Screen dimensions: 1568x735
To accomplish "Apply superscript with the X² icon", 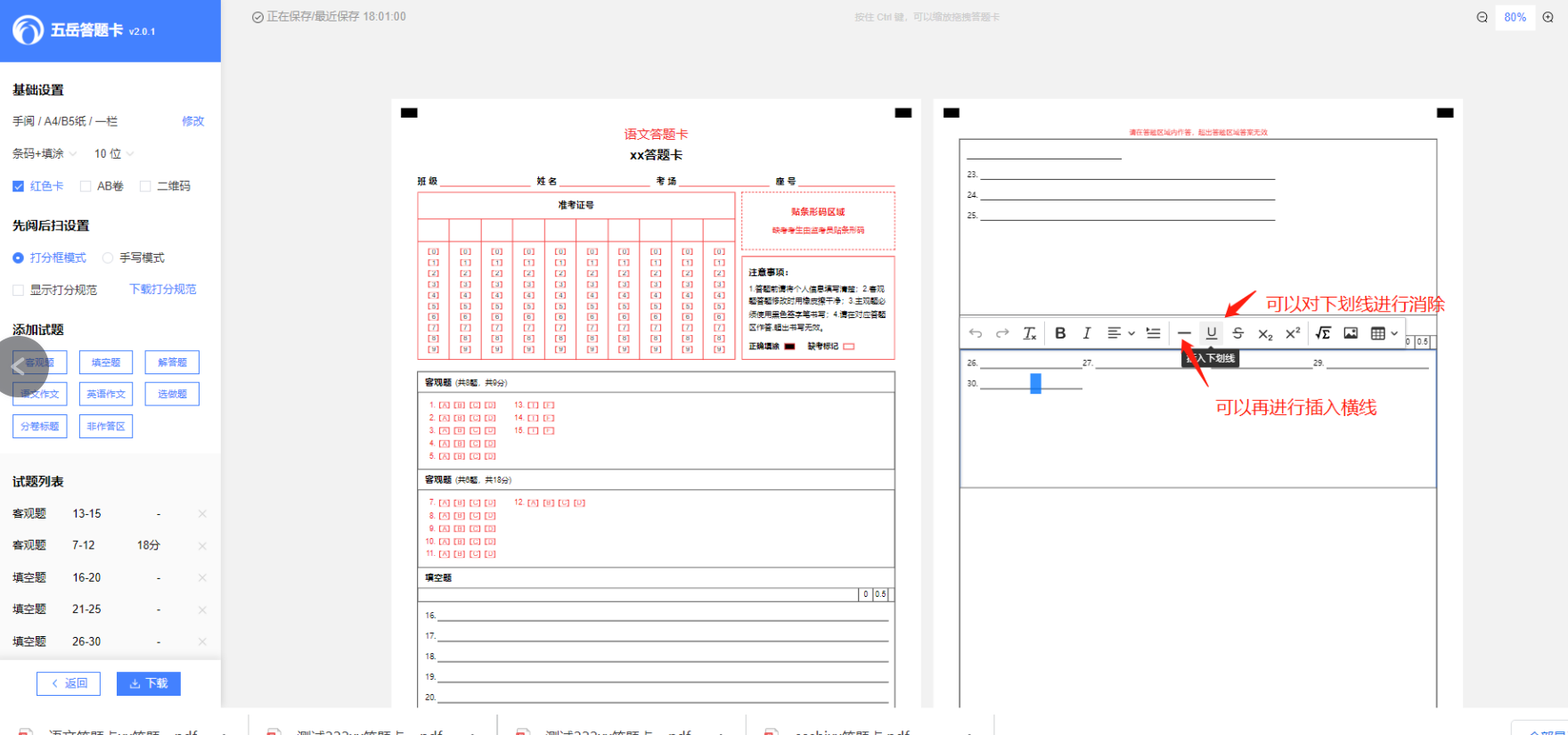I will coord(1293,333).
